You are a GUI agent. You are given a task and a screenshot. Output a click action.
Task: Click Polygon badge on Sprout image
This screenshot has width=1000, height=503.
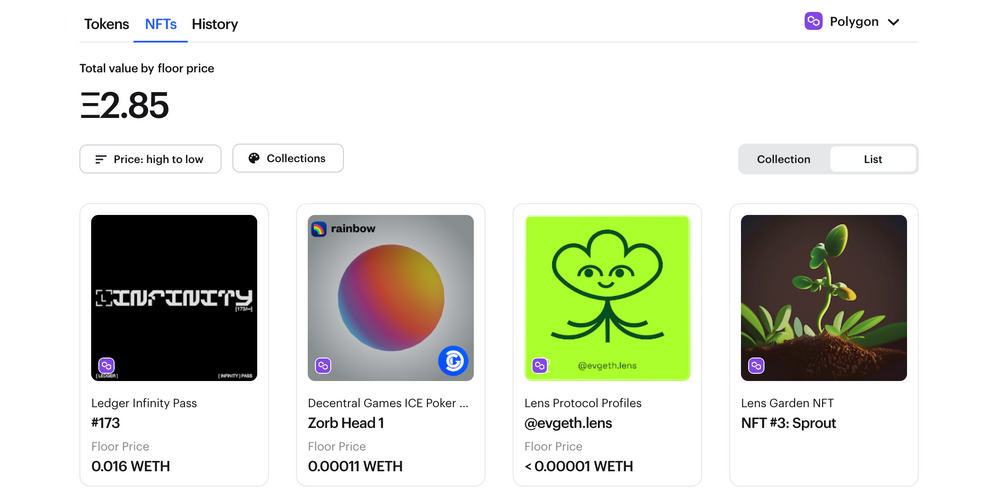coord(756,366)
